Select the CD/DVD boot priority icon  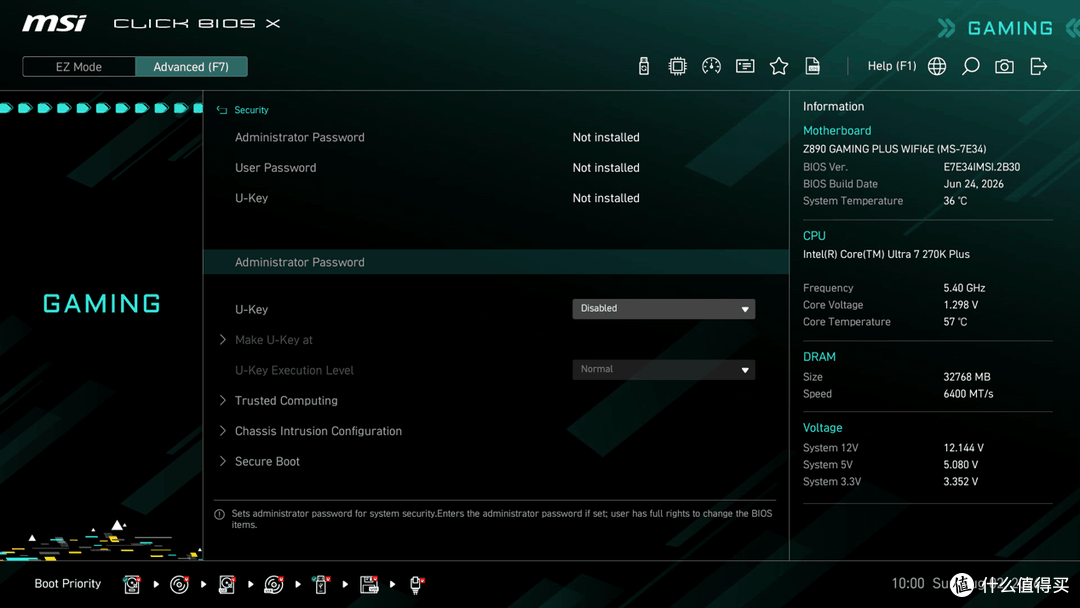point(179,585)
